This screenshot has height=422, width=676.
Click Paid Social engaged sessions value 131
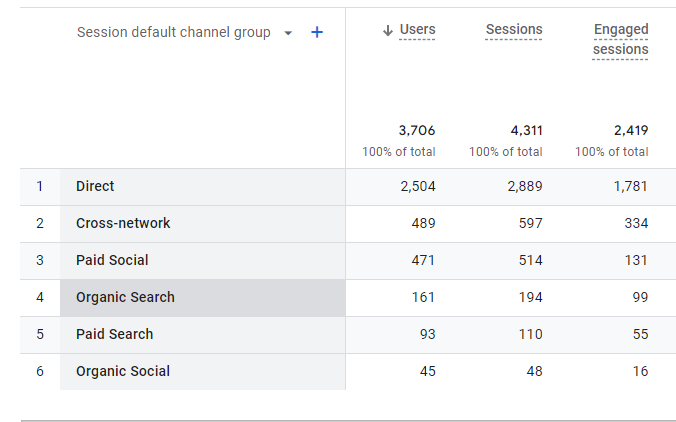click(x=636, y=260)
